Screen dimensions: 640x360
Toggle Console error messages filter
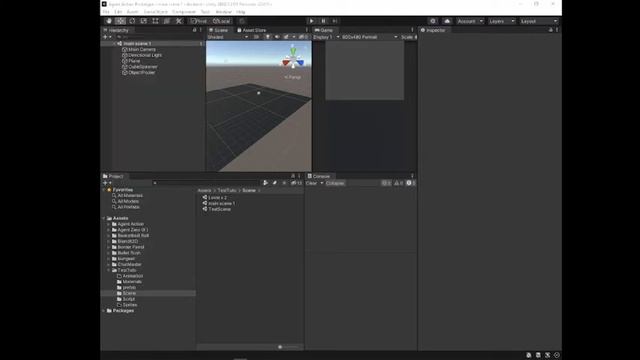click(x=411, y=183)
